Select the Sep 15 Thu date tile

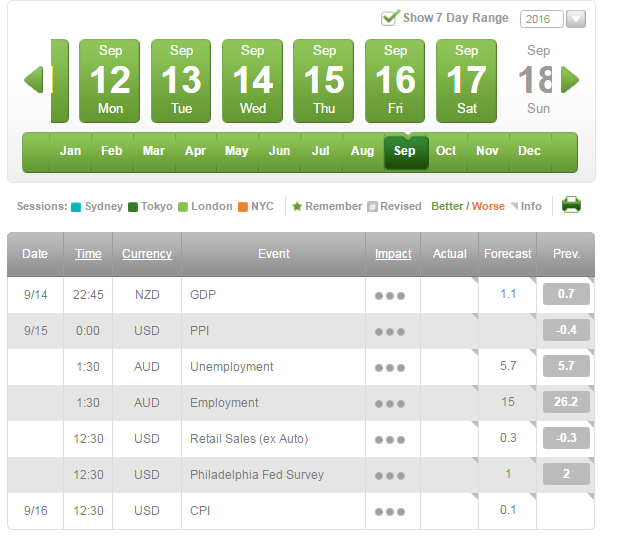(x=324, y=81)
